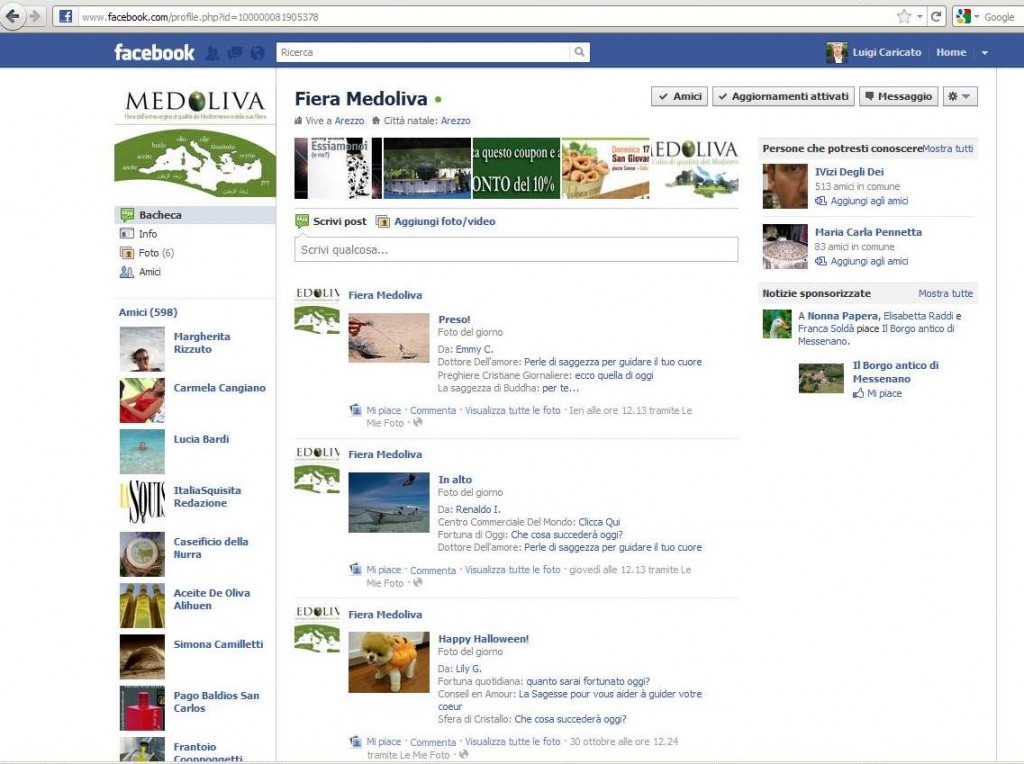Screen dimensions: 1024x764
Task: Open notifications globe icon in header
Action: [x=258, y=53]
